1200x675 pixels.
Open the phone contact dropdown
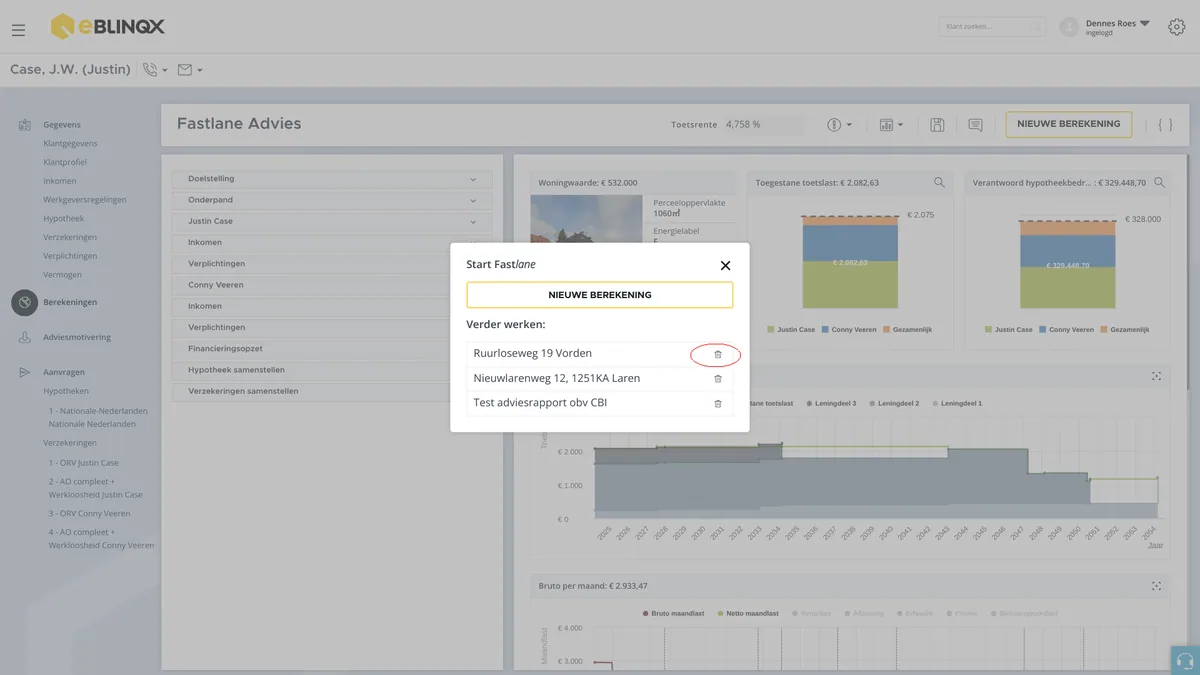pos(155,70)
